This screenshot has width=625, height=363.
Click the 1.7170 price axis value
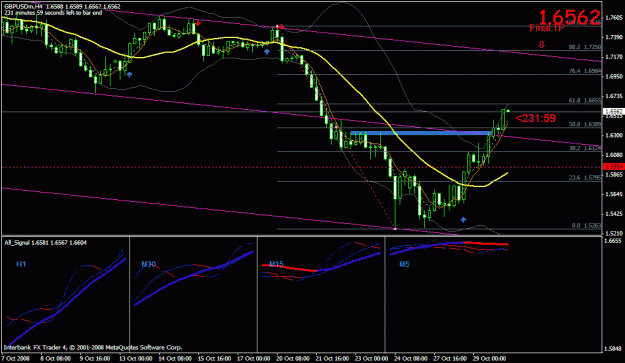[614, 57]
